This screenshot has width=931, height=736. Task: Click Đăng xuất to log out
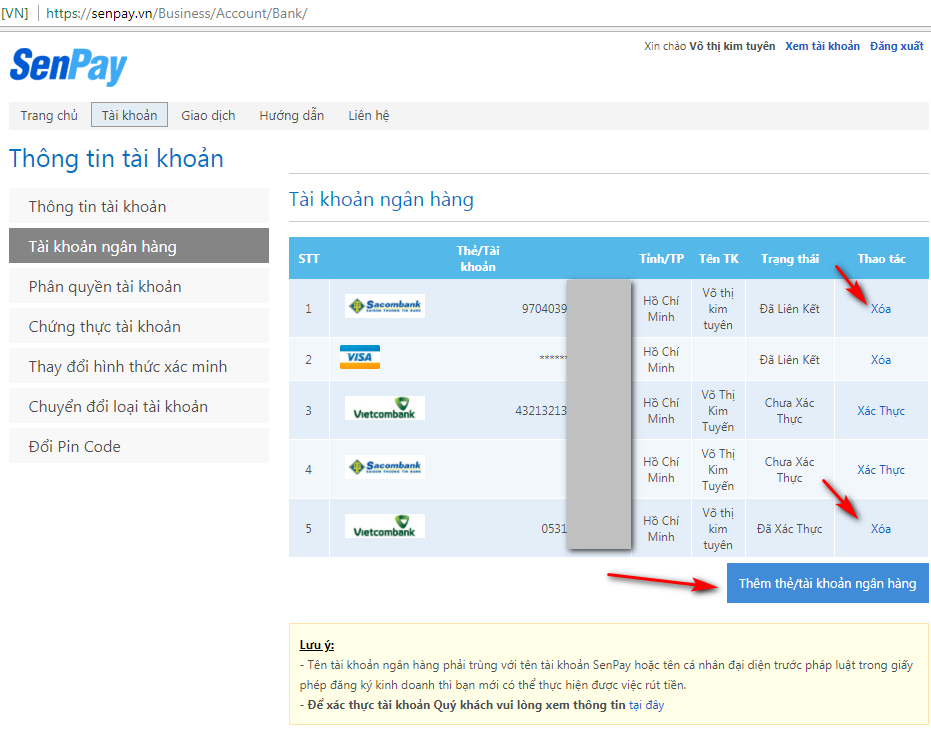pyautogui.click(x=896, y=46)
